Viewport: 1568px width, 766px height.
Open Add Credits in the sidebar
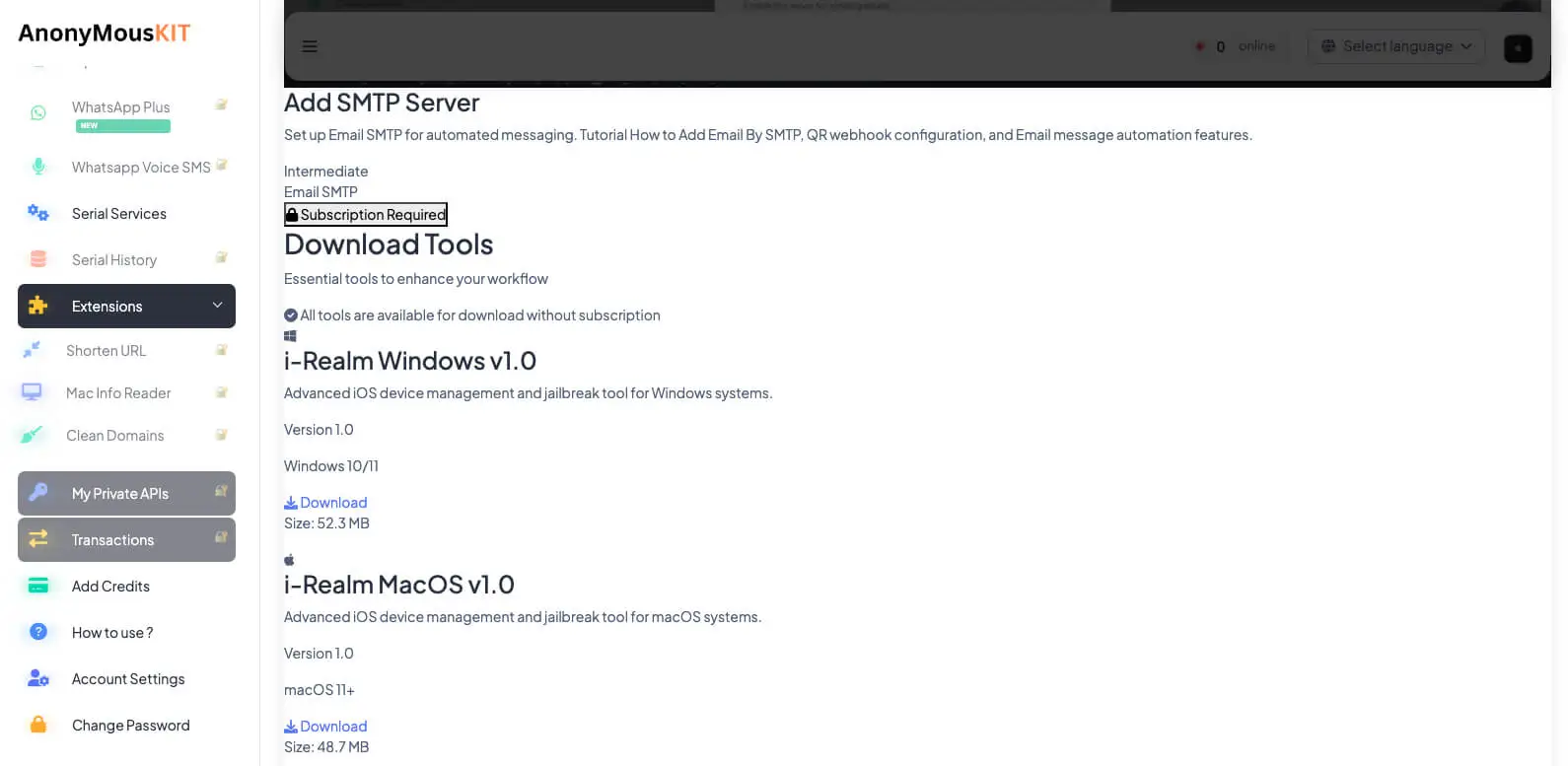point(126,586)
